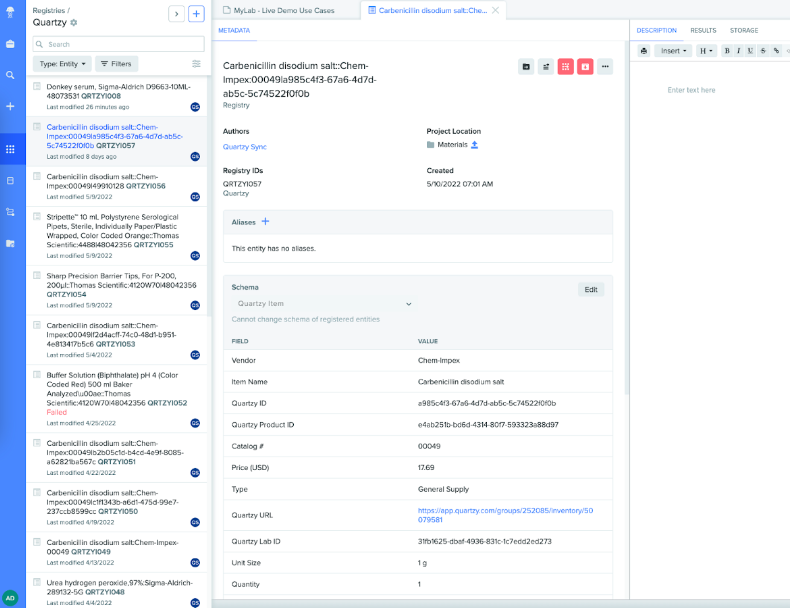Select the Carbenicillin disodium salt document tab
Viewport: 790px width, 608px height.
[432, 11]
